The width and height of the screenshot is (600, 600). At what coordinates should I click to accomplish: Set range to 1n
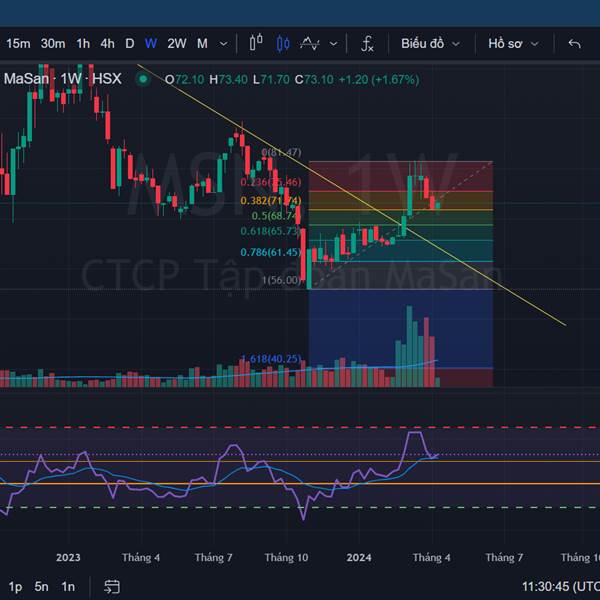(x=68, y=587)
